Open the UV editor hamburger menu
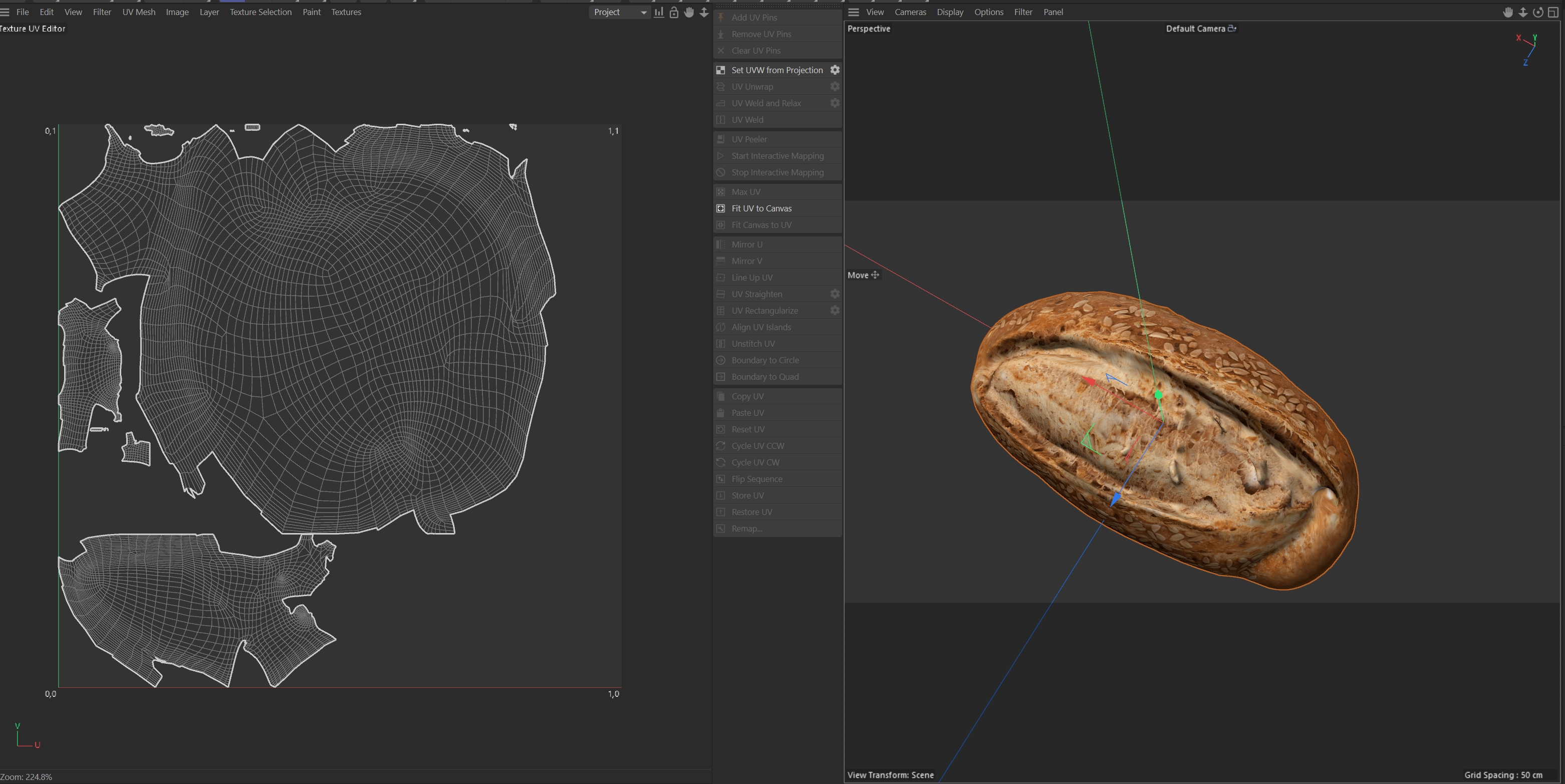 [x=5, y=12]
